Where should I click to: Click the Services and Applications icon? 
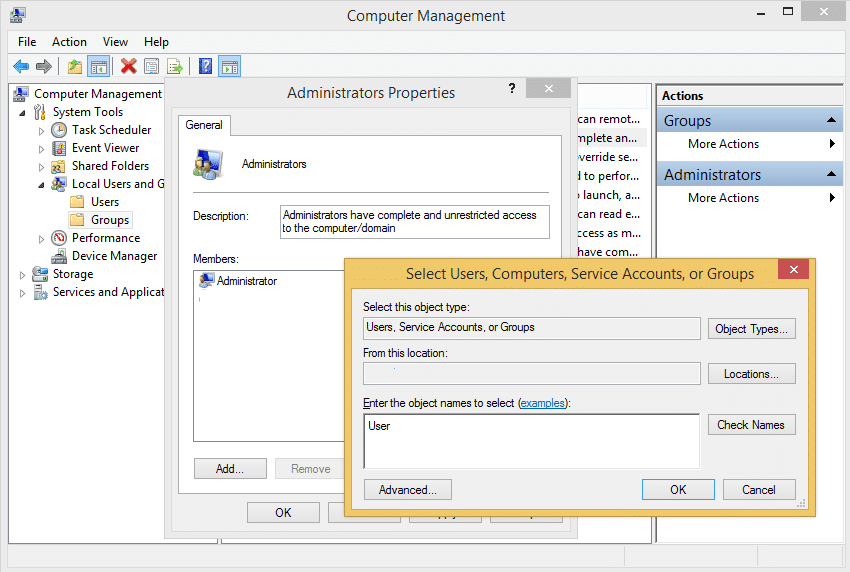click(40, 292)
